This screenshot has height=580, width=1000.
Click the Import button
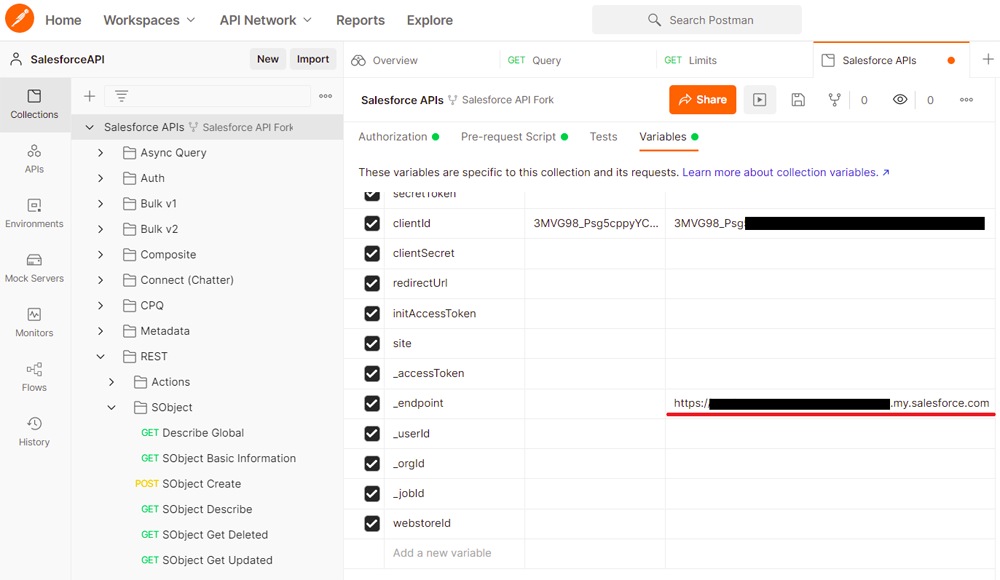click(x=312, y=59)
